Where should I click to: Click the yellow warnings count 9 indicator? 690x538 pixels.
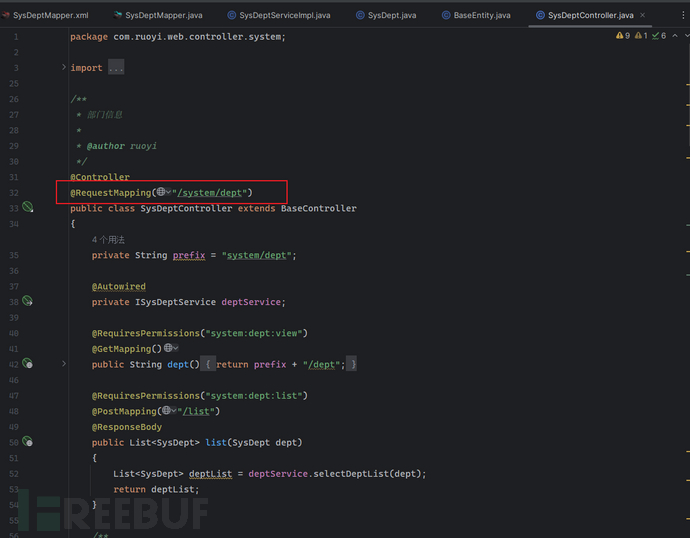point(623,36)
